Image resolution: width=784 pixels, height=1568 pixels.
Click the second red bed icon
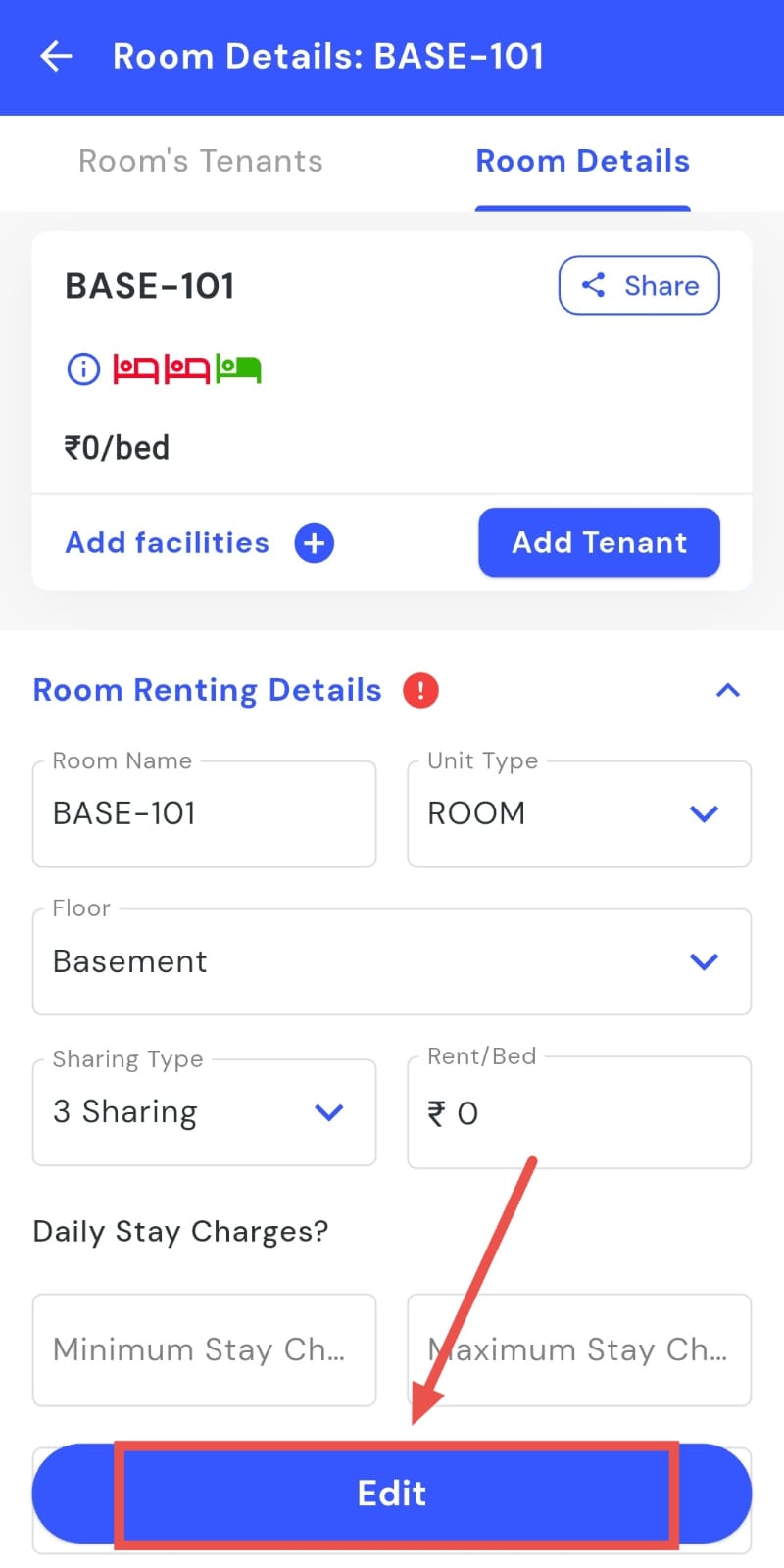click(x=187, y=369)
